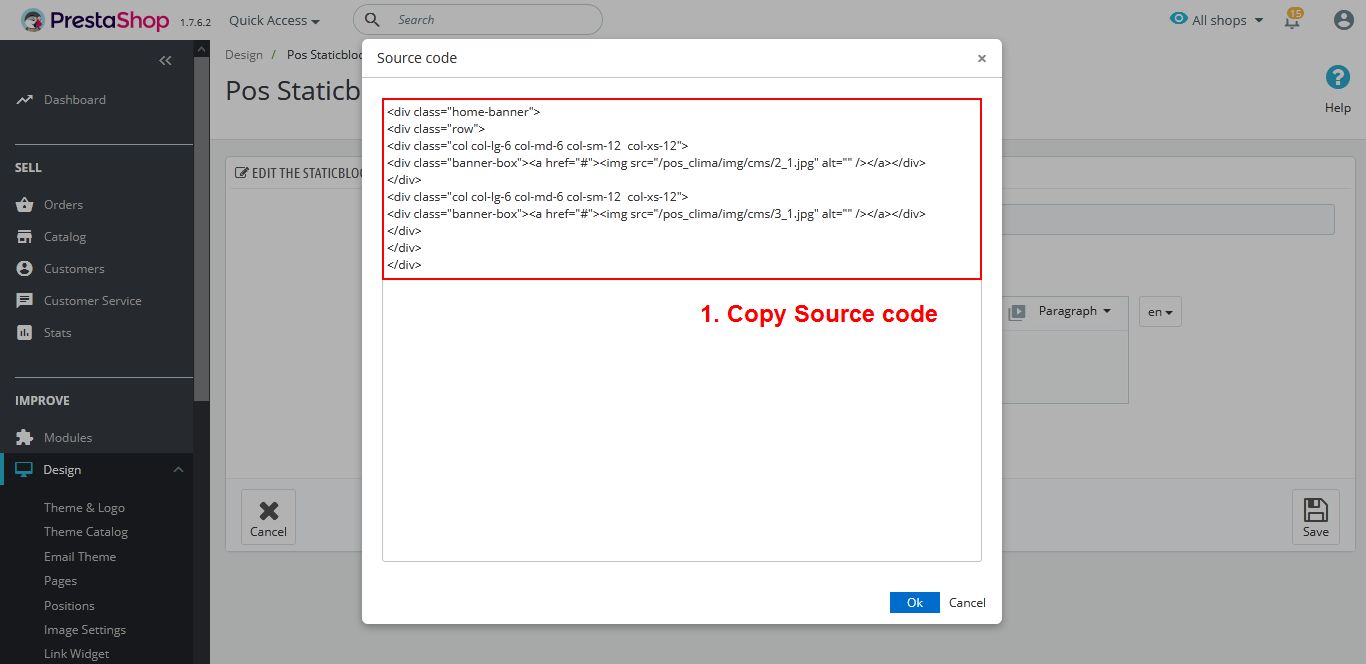Open the All shops selector
The image size is (1366, 664).
[1217, 20]
